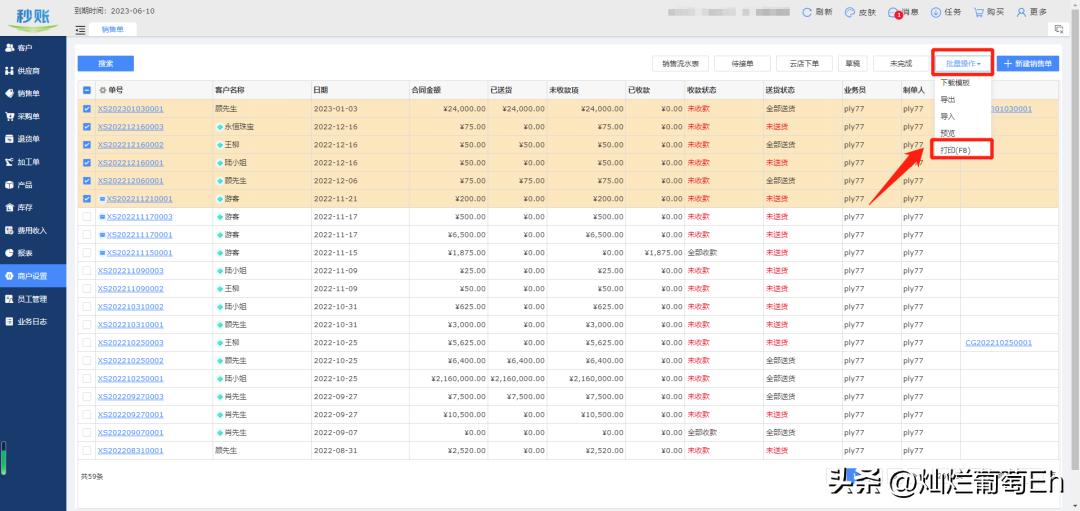Click the 刷新 refresh icon in top bar

(807, 12)
